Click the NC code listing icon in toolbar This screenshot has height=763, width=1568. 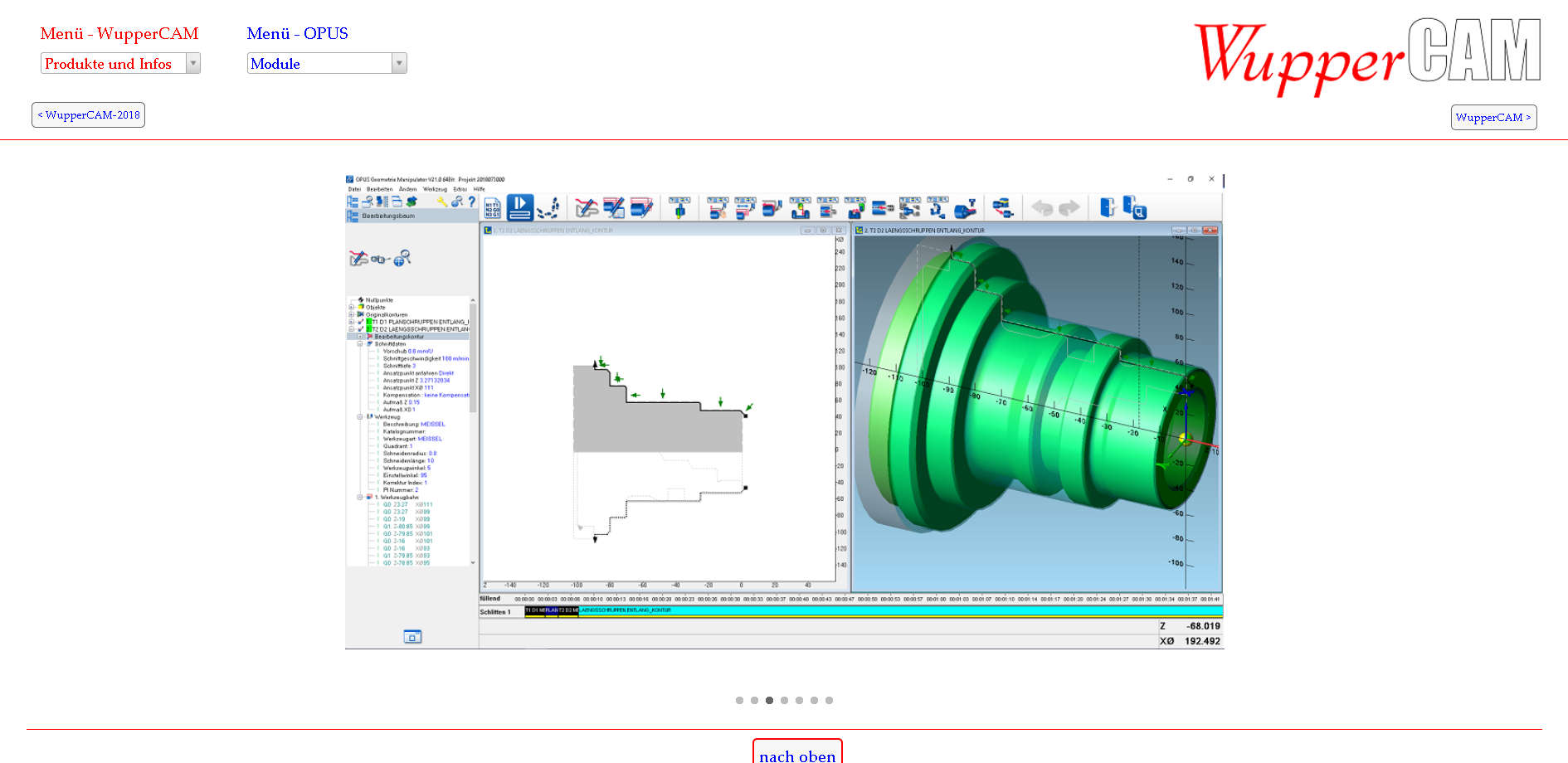coord(492,207)
